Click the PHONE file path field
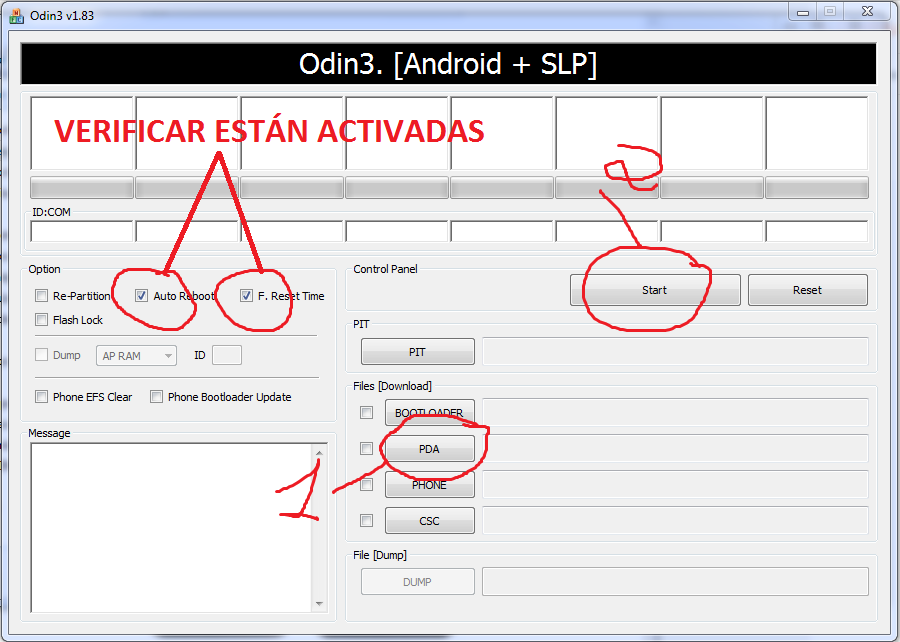The height and width of the screenshot is (642, 900). (676, 485)
